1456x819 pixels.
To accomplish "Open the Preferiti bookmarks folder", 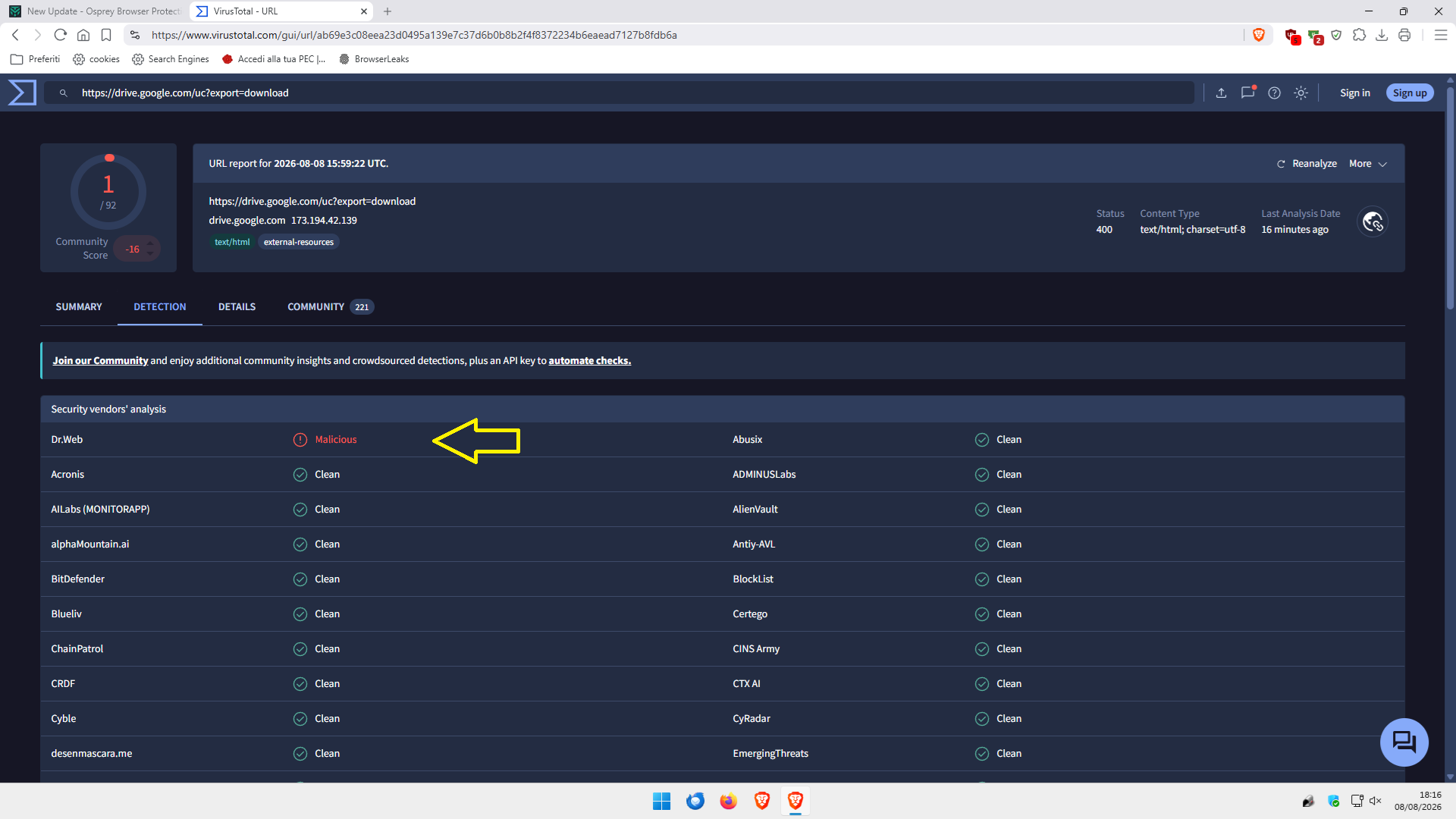I will tap(35, 59).
